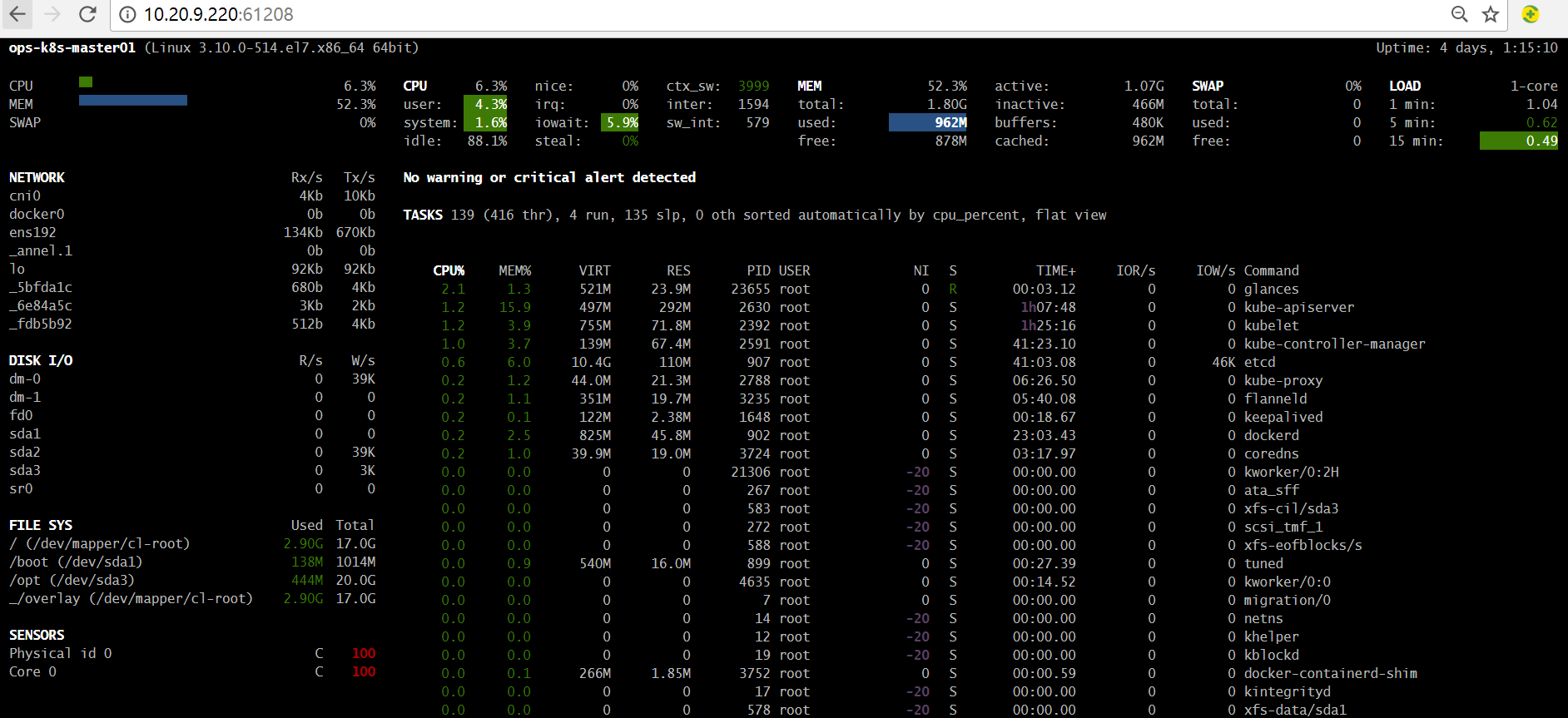Bookmark this page with the star
The image size is (1568, 718).
(x=1491, y=14)
